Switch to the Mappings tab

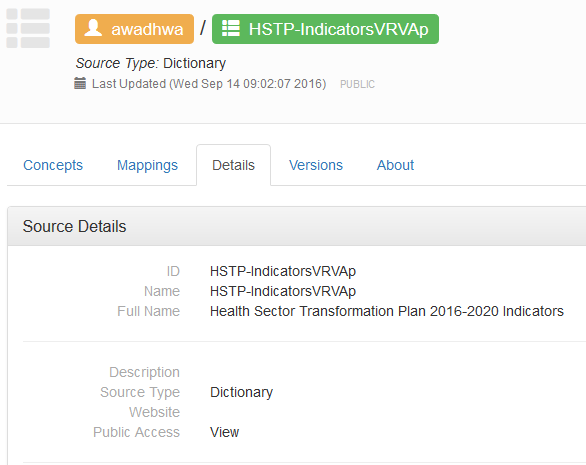pos(147,165)
